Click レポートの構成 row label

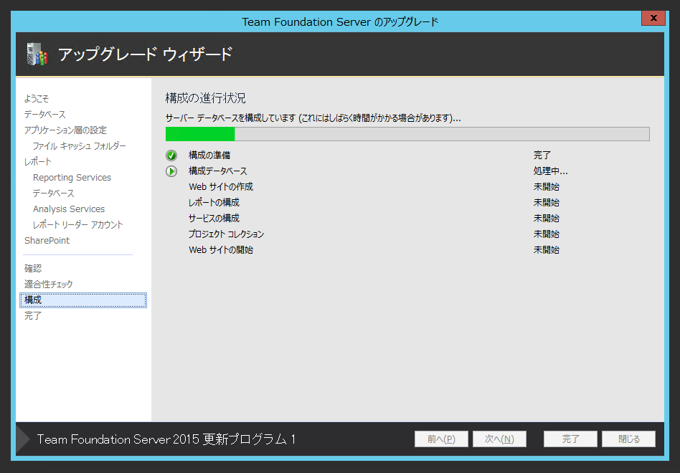click(x=214, y=202)
